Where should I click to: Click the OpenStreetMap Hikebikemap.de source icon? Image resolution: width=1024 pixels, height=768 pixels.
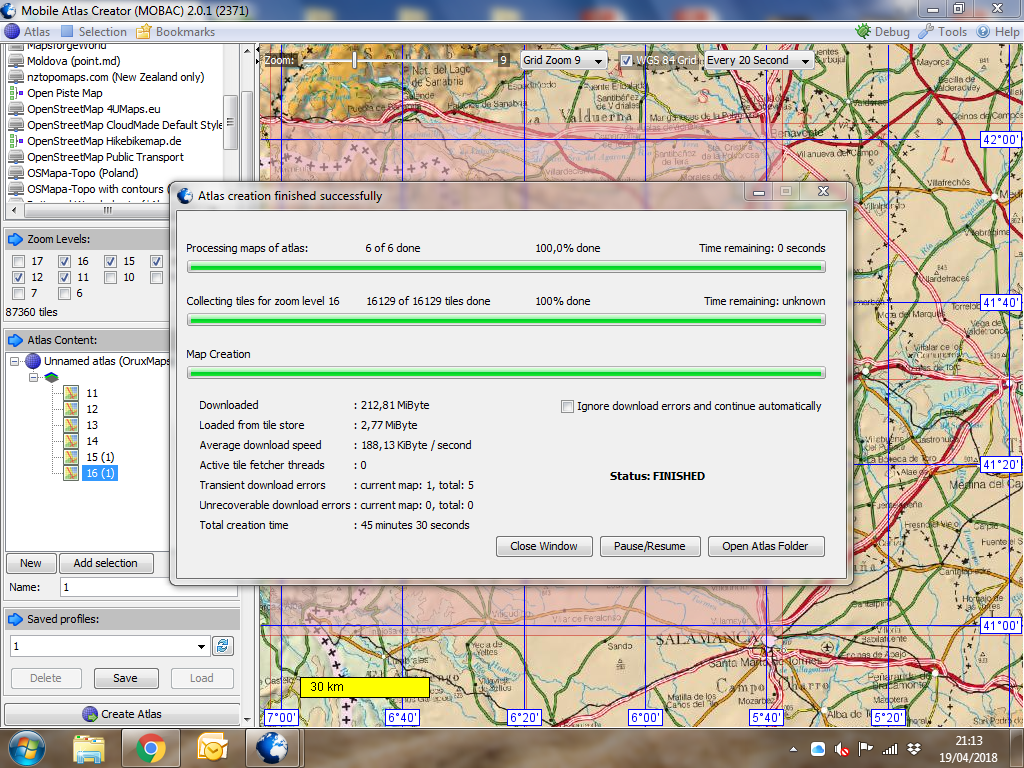(x=16, y=141)
